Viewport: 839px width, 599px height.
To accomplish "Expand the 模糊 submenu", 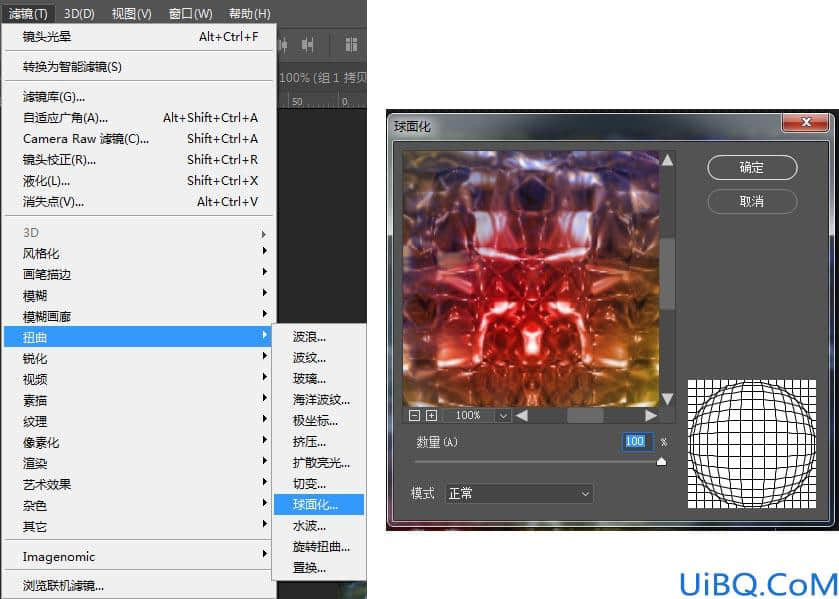I will (138, 295).
